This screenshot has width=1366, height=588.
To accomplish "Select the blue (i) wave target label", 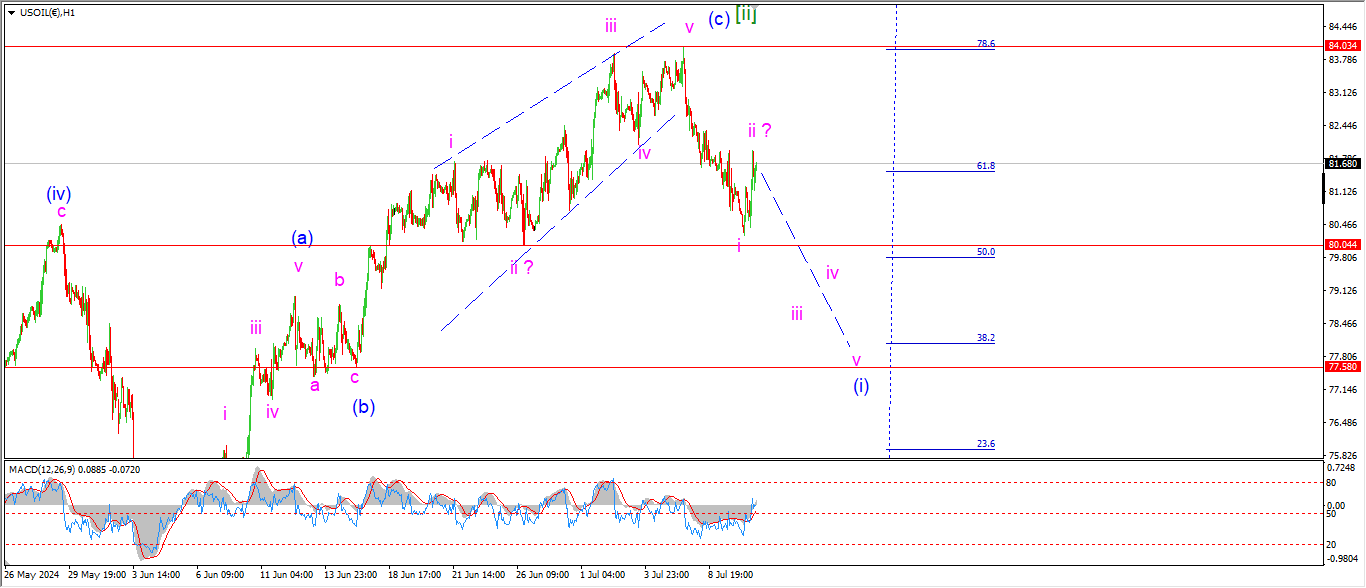I will click(x=860, y=386).
